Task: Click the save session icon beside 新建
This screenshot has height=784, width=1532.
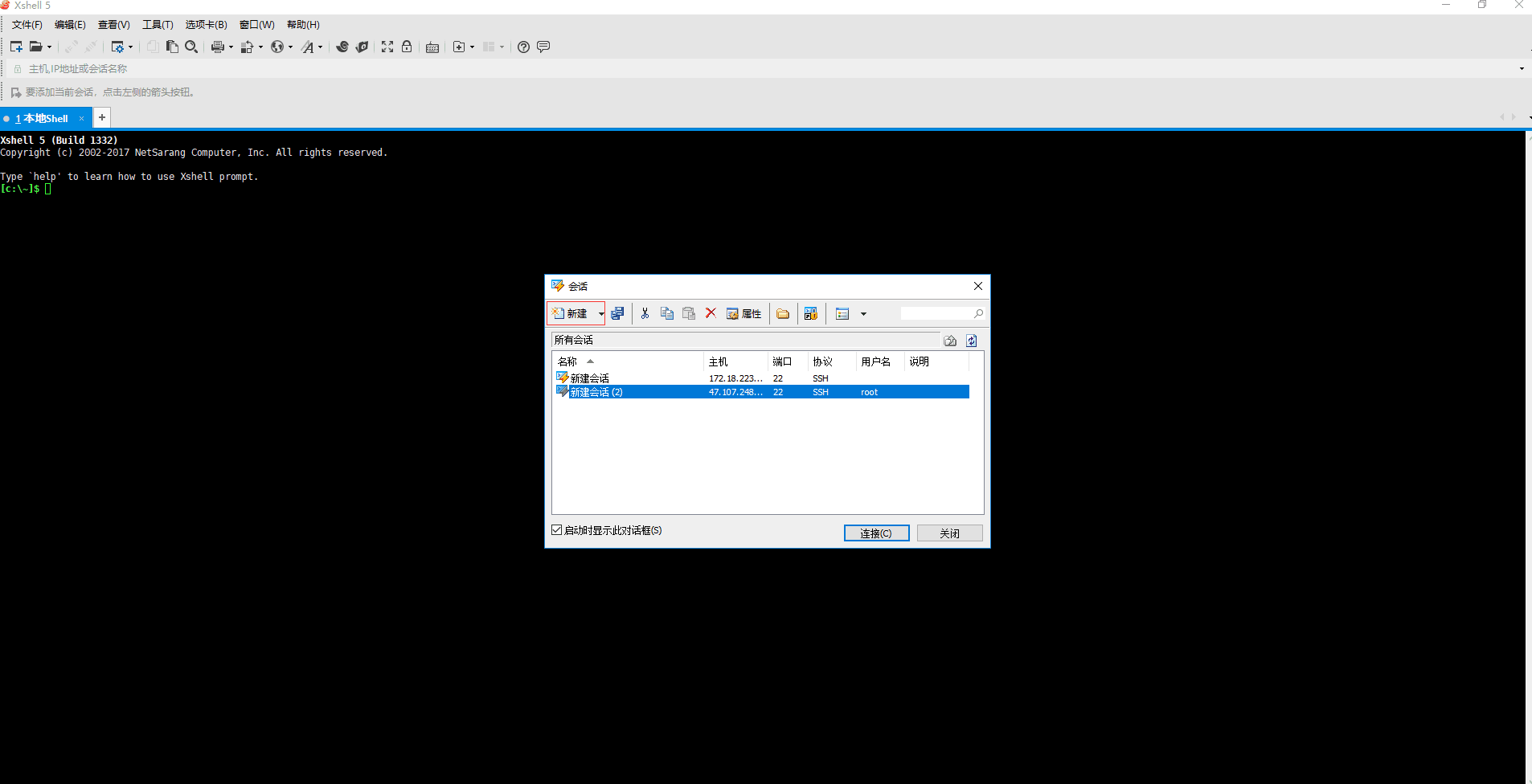Action: [617, 313]
